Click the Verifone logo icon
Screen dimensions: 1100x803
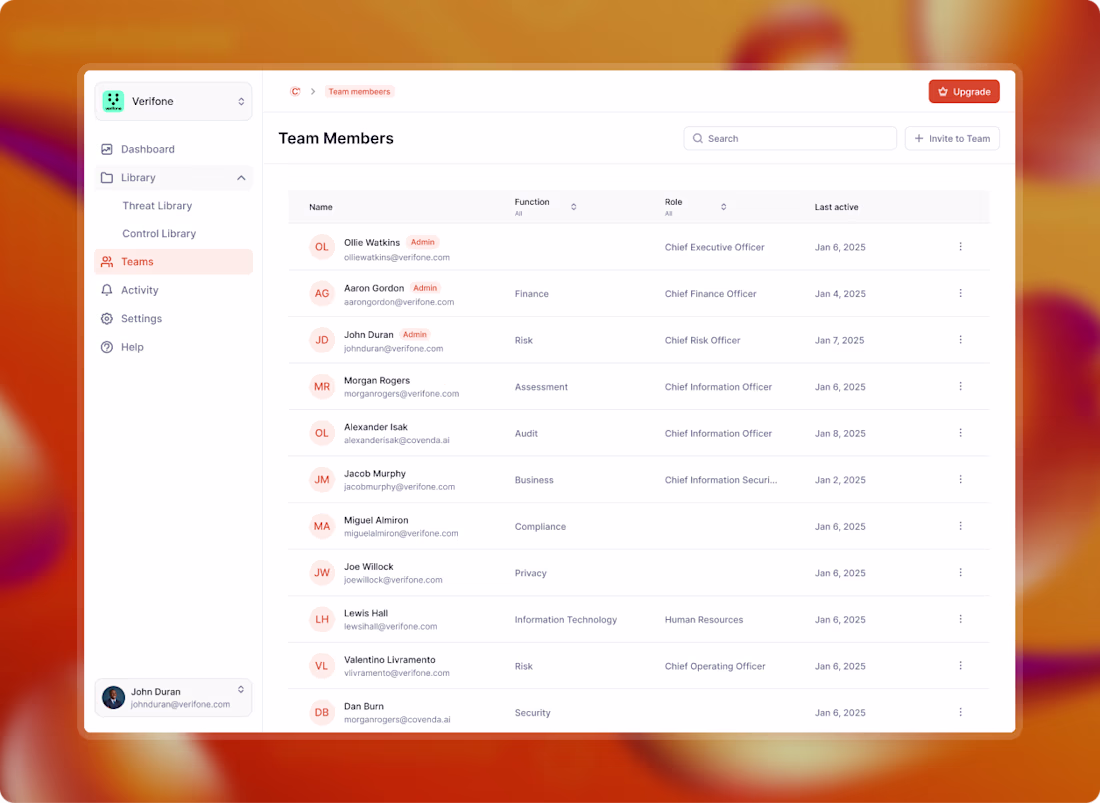click(113, 101)
